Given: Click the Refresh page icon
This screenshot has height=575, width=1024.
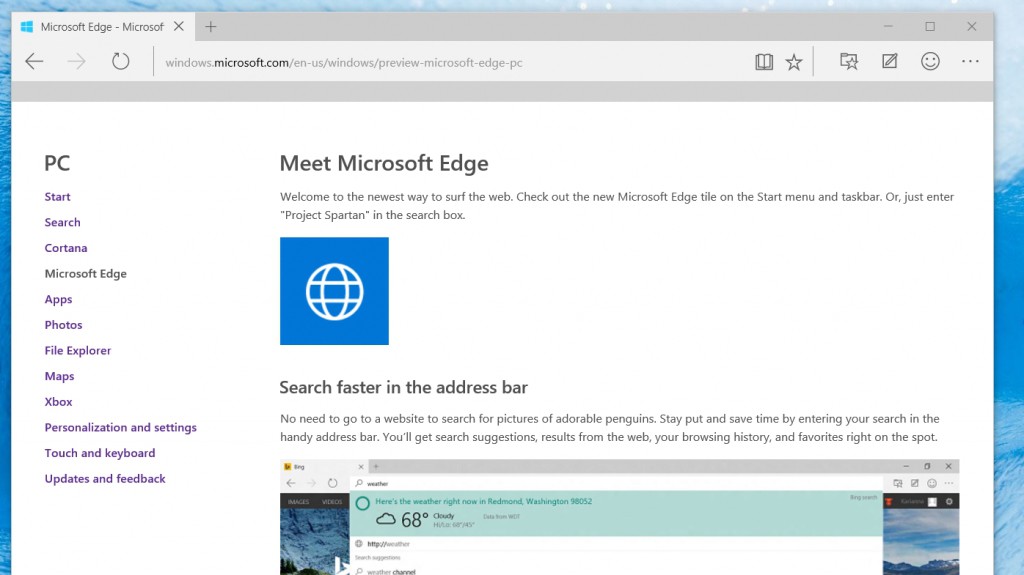Looking at the screenshot, I should coord(121,62).
